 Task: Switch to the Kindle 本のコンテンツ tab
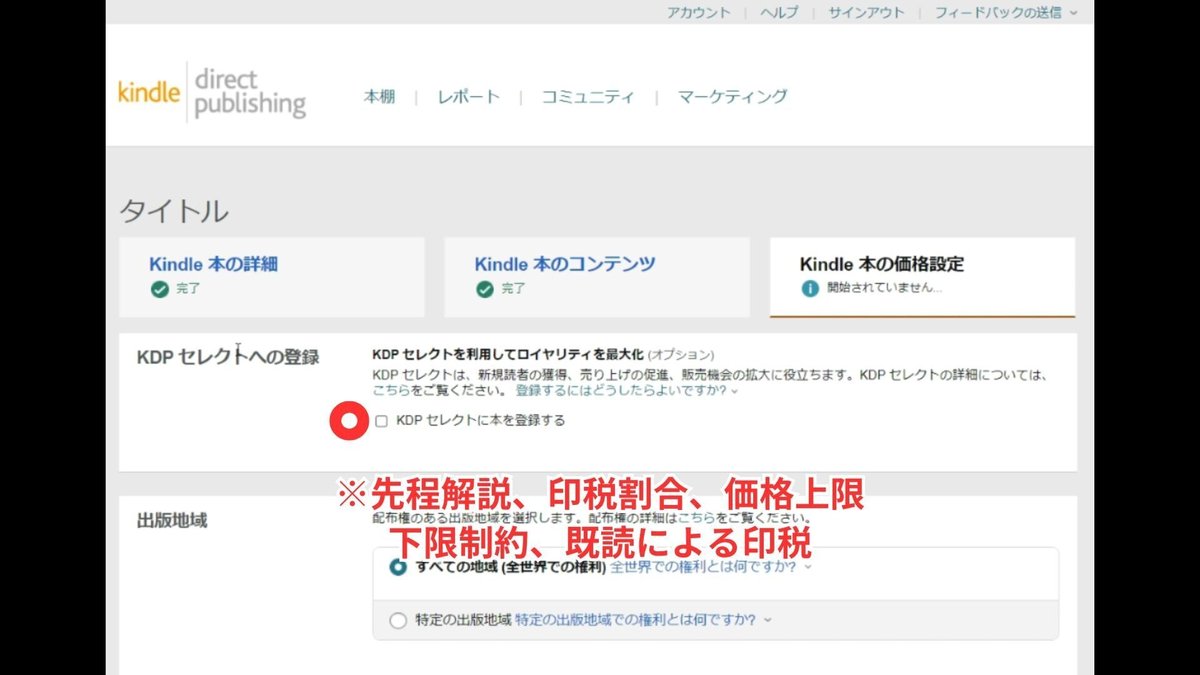click(597, 277)
